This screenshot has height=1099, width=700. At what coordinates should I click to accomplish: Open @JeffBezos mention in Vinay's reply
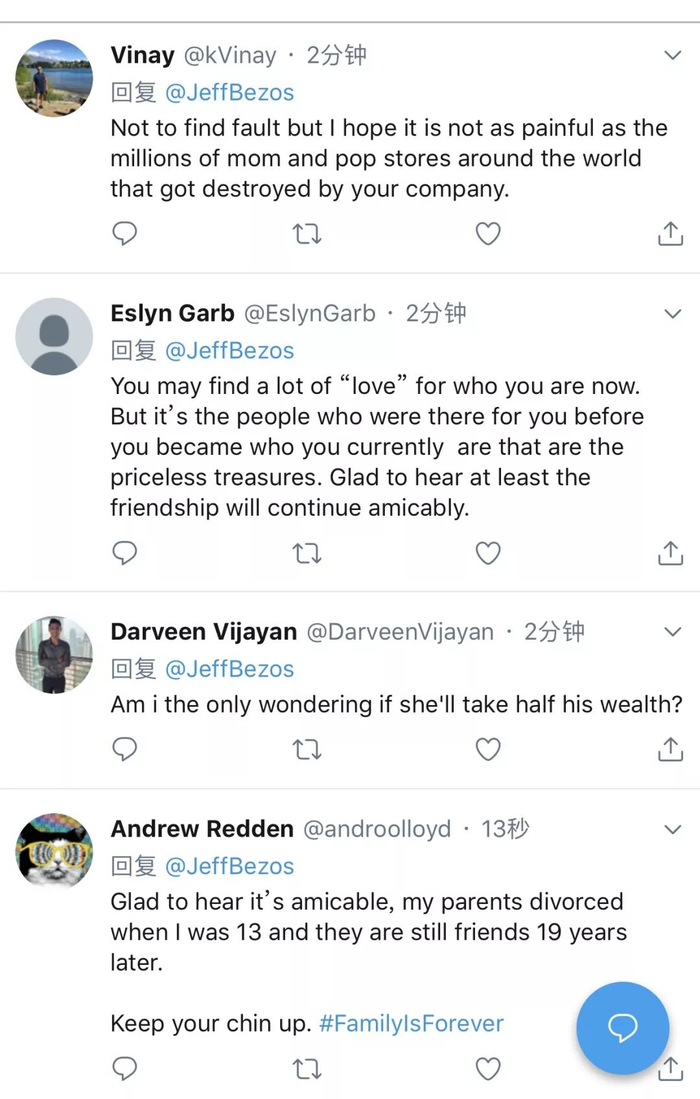229,93
